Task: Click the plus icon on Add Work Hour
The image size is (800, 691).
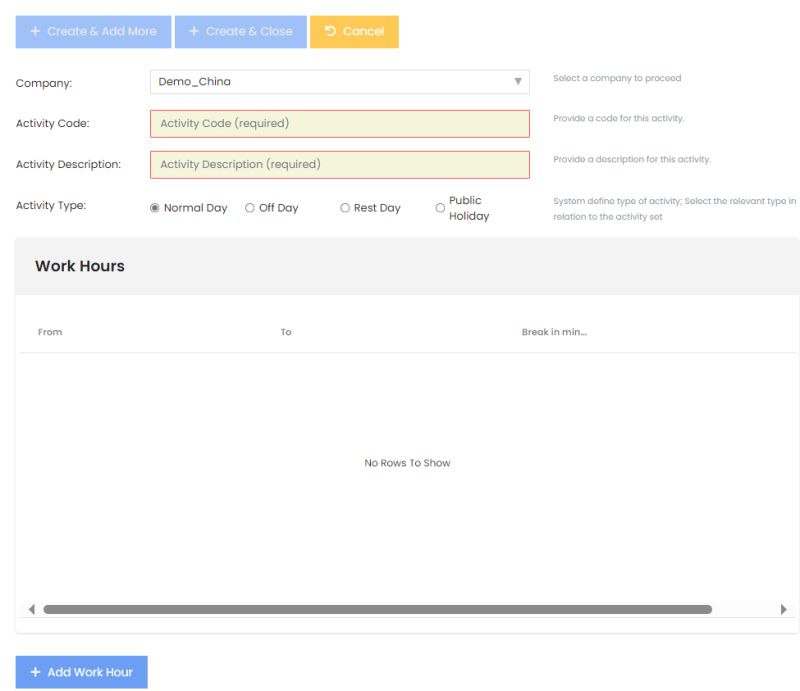Action: tap(35, 671)
